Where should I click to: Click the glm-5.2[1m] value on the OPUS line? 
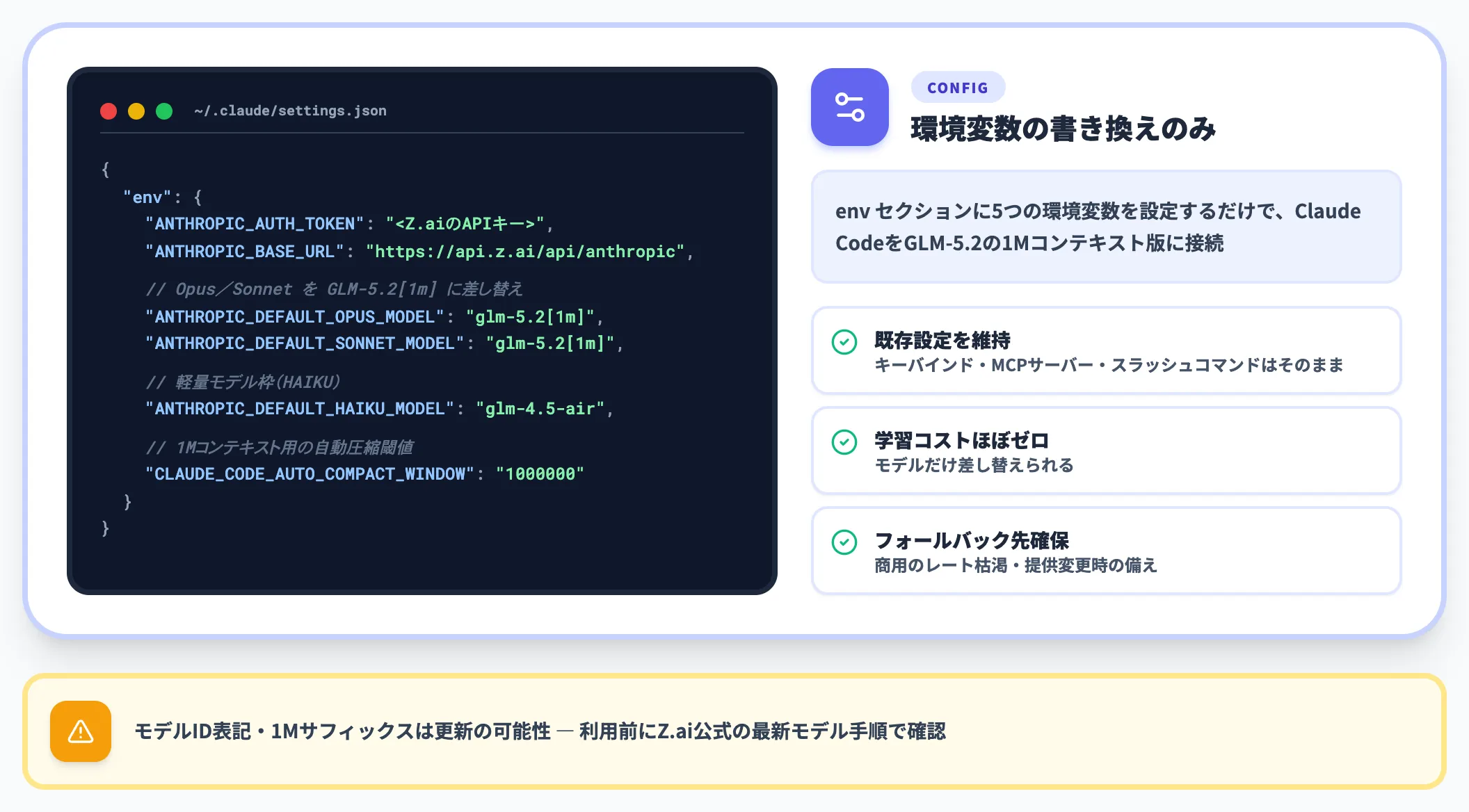530,317
